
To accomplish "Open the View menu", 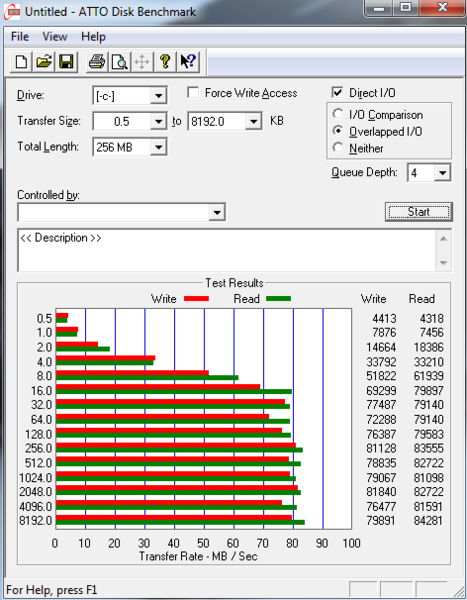I will [55, 37].
